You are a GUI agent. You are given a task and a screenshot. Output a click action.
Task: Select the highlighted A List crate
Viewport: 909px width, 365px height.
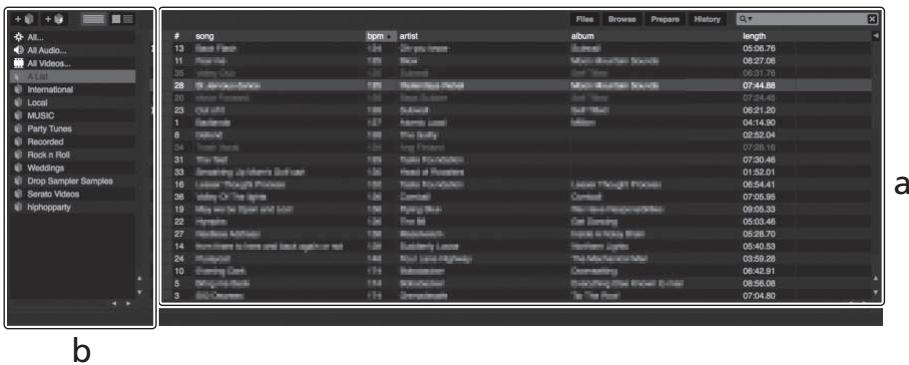(73, 76)
